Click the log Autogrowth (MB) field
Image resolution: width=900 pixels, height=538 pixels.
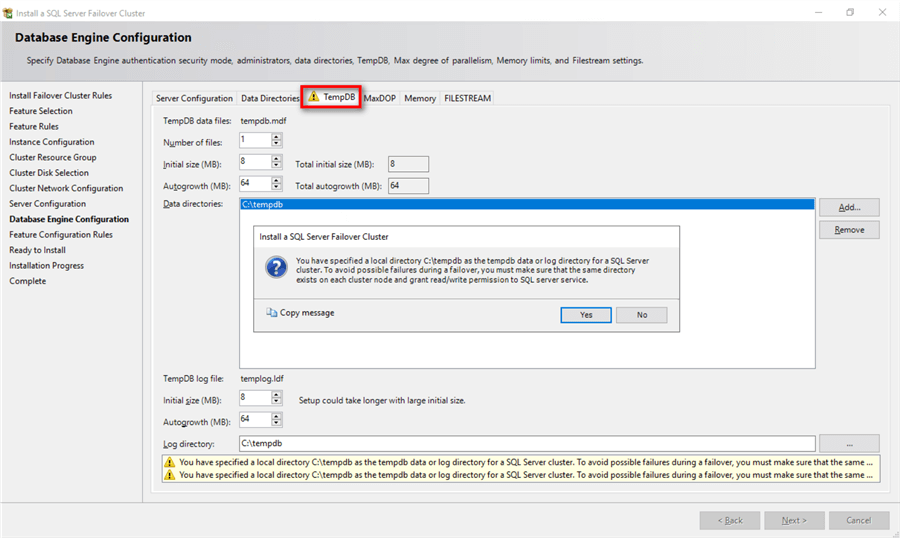click(x=255, y=419)
